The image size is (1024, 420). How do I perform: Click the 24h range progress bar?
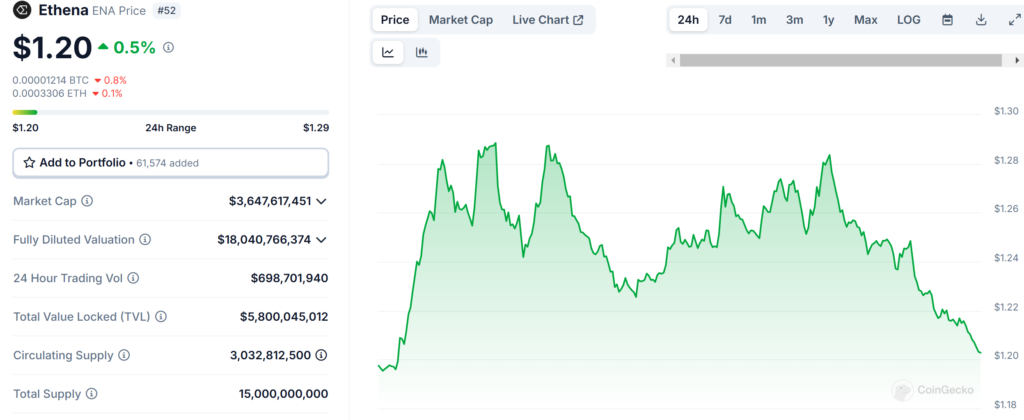pos(170,112)
